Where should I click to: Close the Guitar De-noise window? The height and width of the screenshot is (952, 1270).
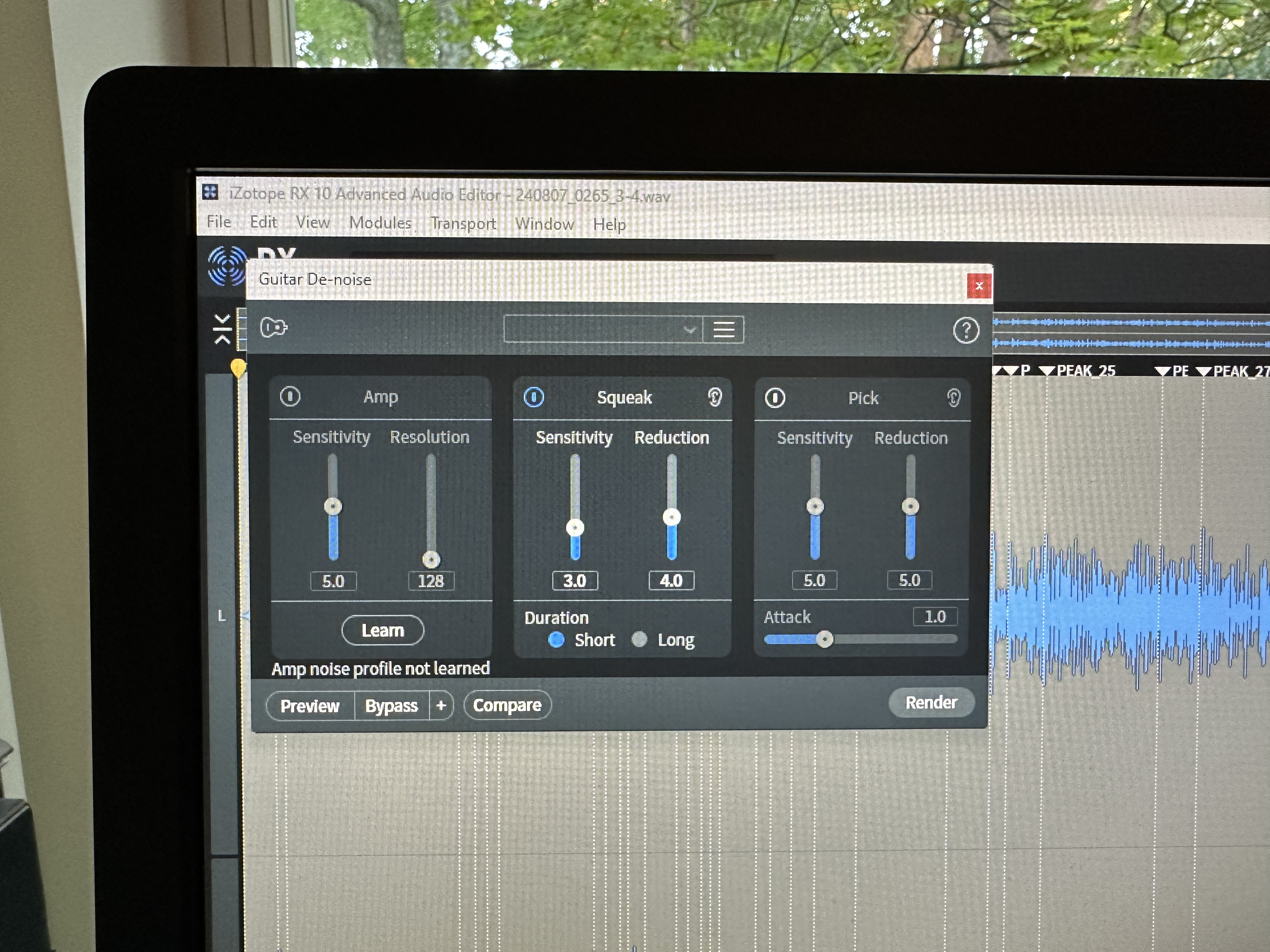(979, 285)
